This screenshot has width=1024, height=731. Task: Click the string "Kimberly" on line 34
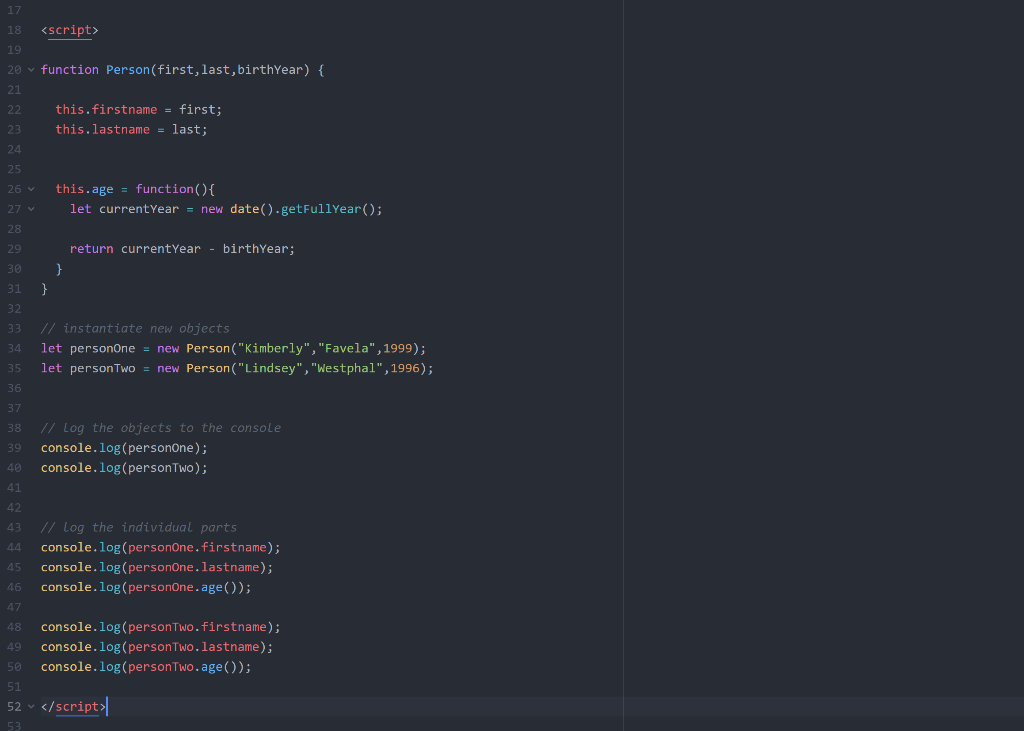click(x=274, y=348)
